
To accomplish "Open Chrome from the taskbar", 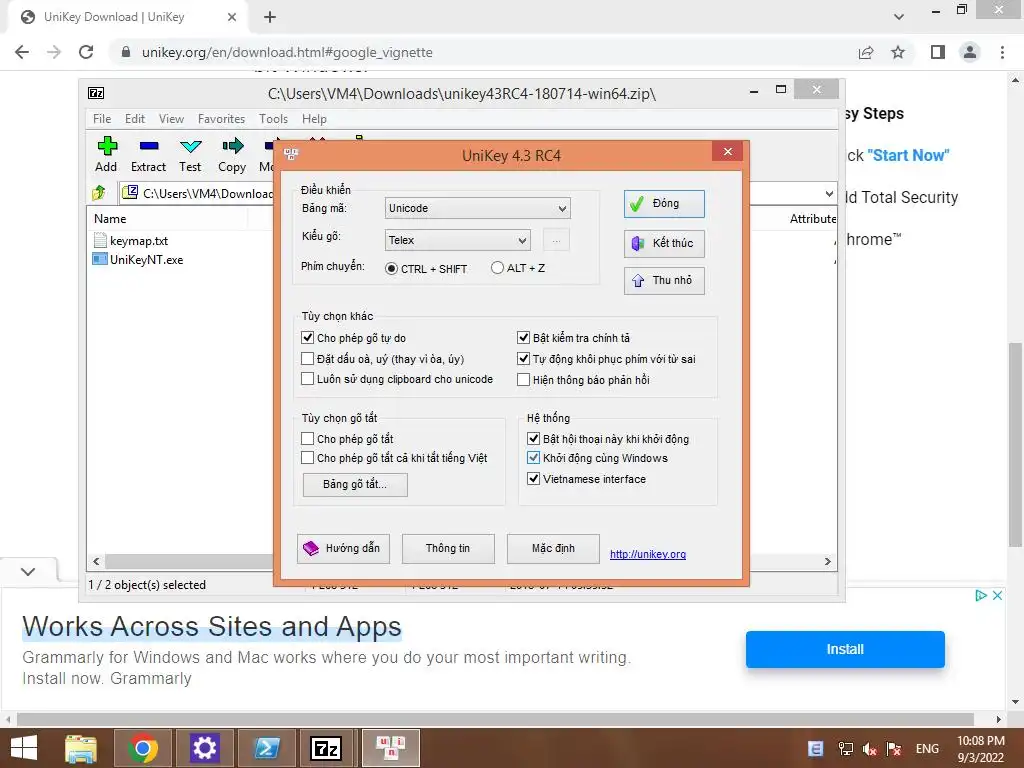I will [x=143, y=748].
